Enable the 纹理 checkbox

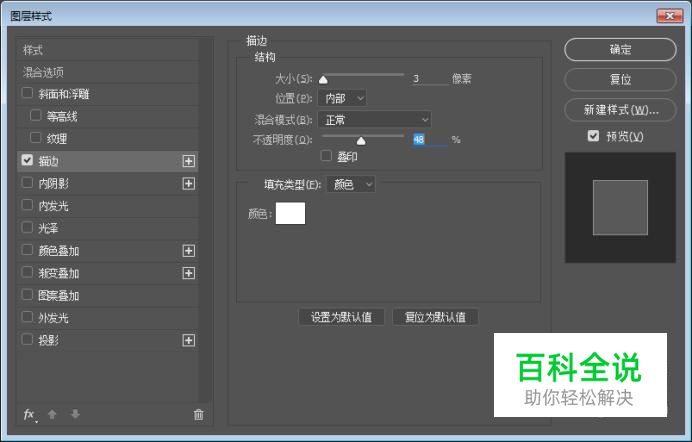pyautogui.click(x=36, y=138)
